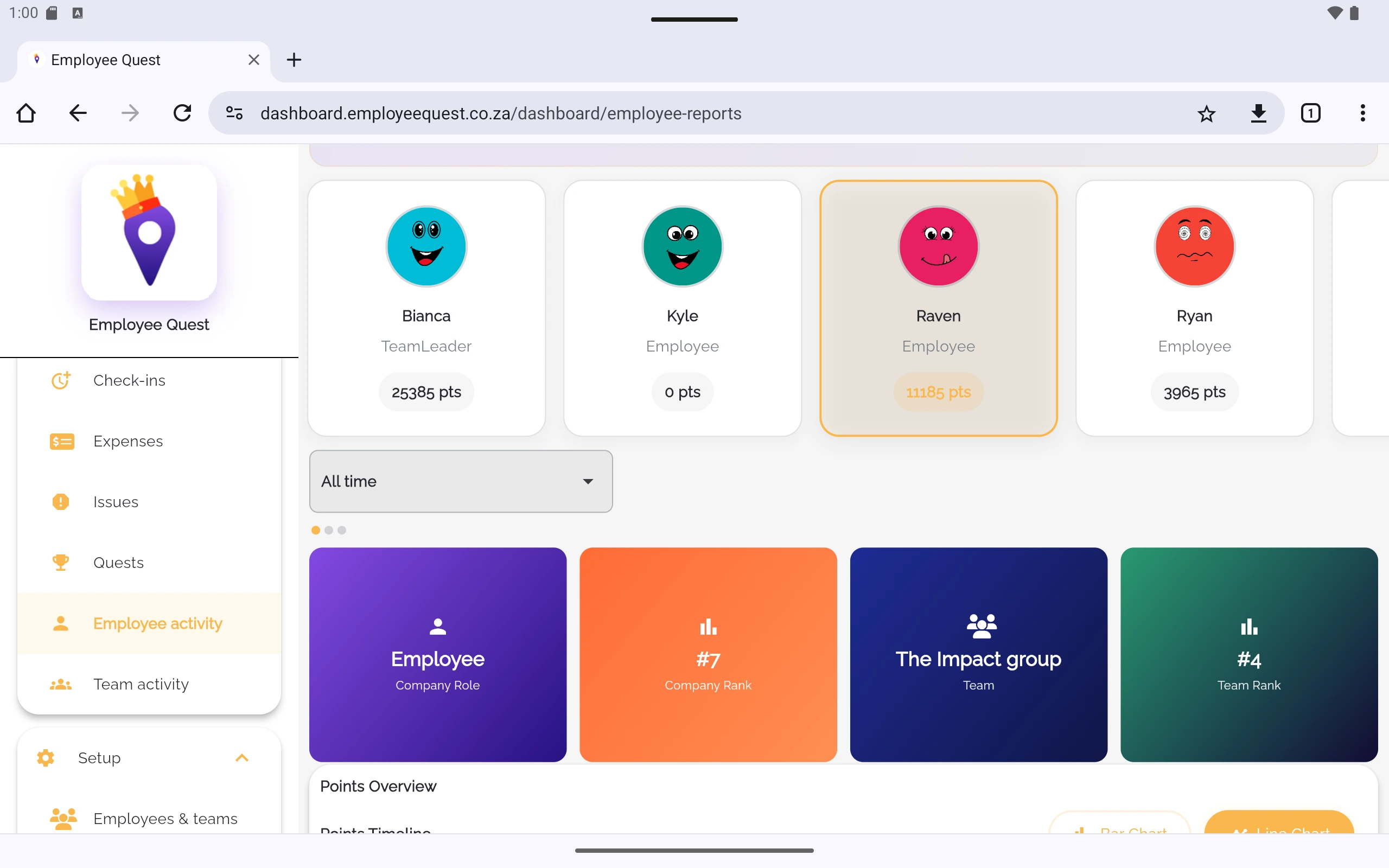Collapse the Setup section chevron
This screenshot has height=868, width=1389.
pos(241,758)
